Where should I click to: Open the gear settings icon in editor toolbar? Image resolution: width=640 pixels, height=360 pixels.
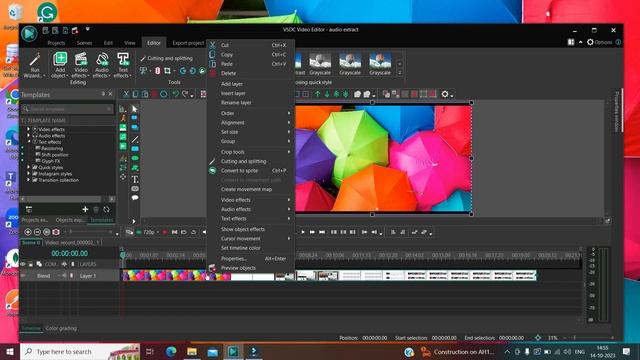click(445, 94)
